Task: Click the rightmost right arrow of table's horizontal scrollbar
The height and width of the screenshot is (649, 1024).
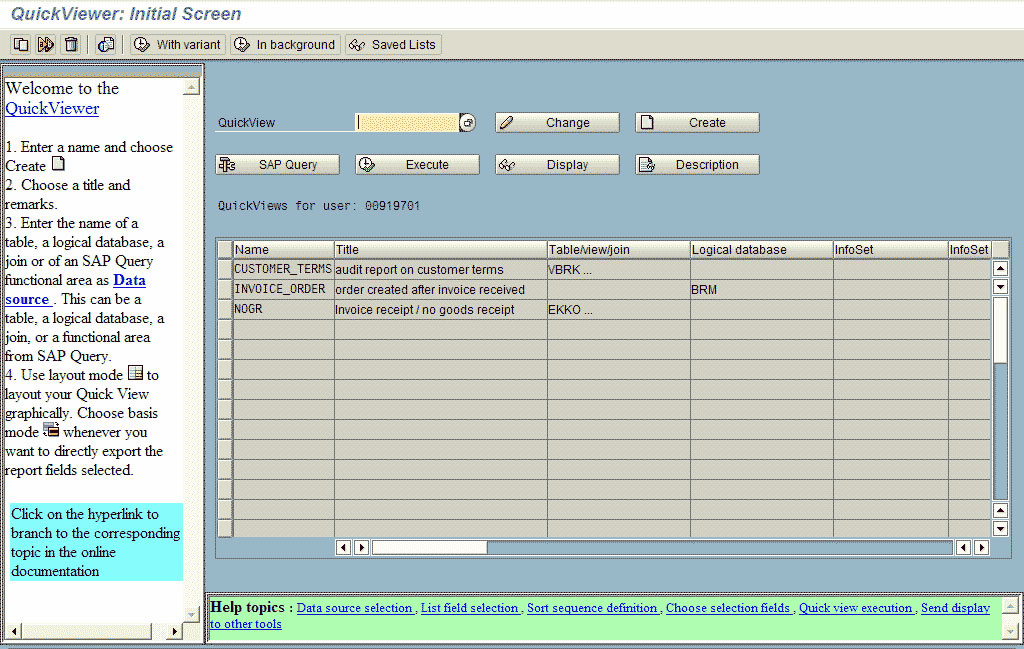Action: click(982, 547)
